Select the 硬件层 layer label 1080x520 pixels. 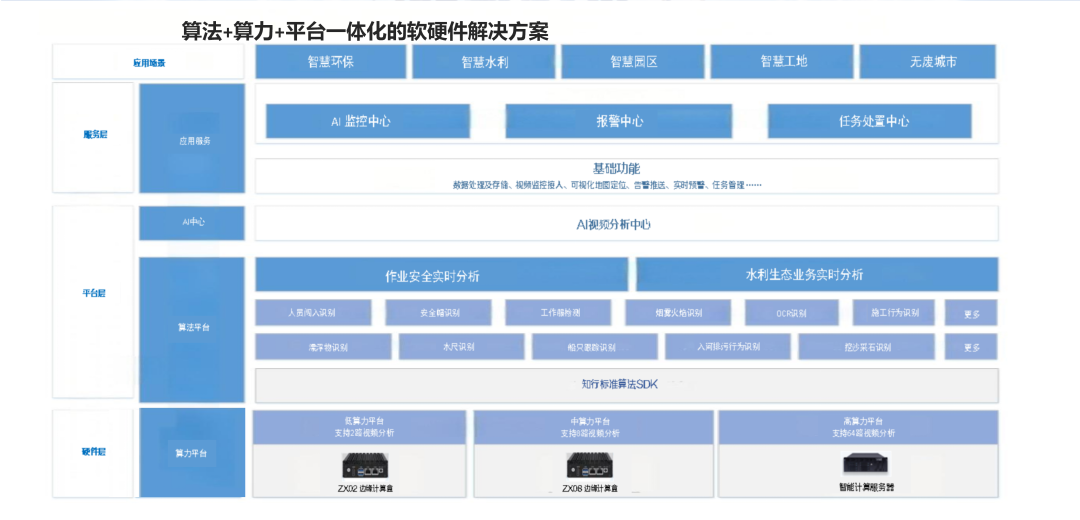tap(93, 453)
